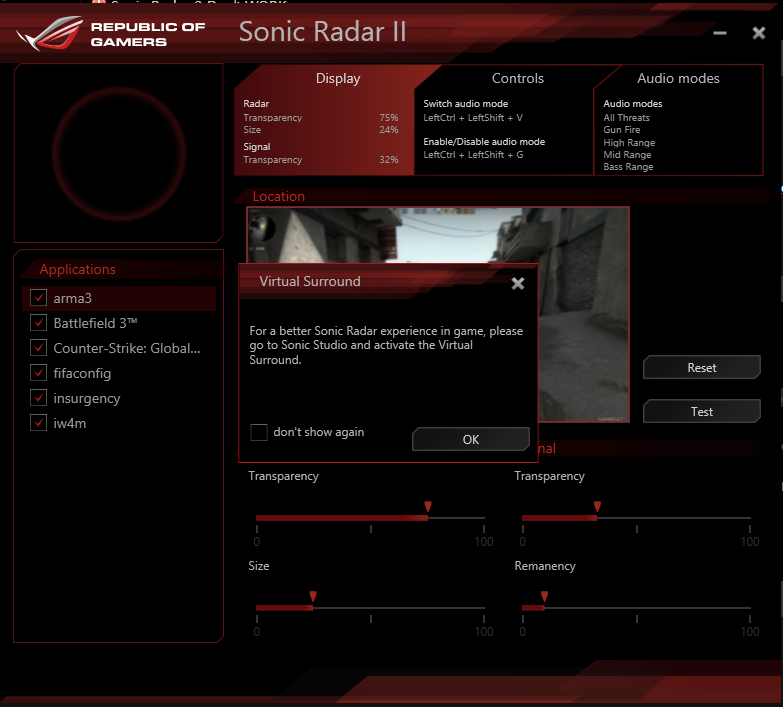
Task: Click the "Gun Fire" audio mode text
Action: pos(621,130)
